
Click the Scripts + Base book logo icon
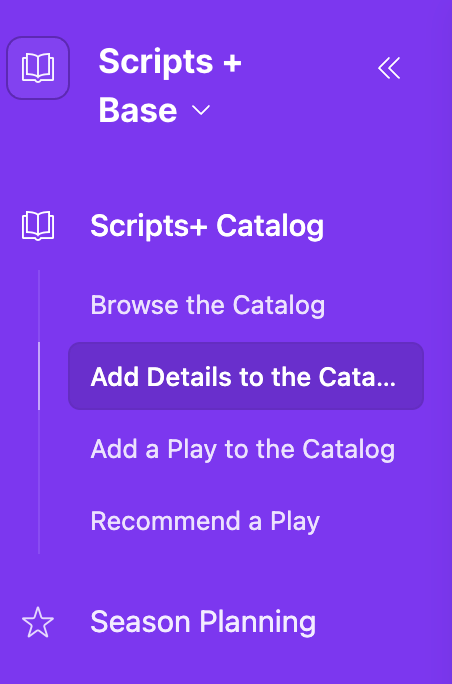(38, 68)
